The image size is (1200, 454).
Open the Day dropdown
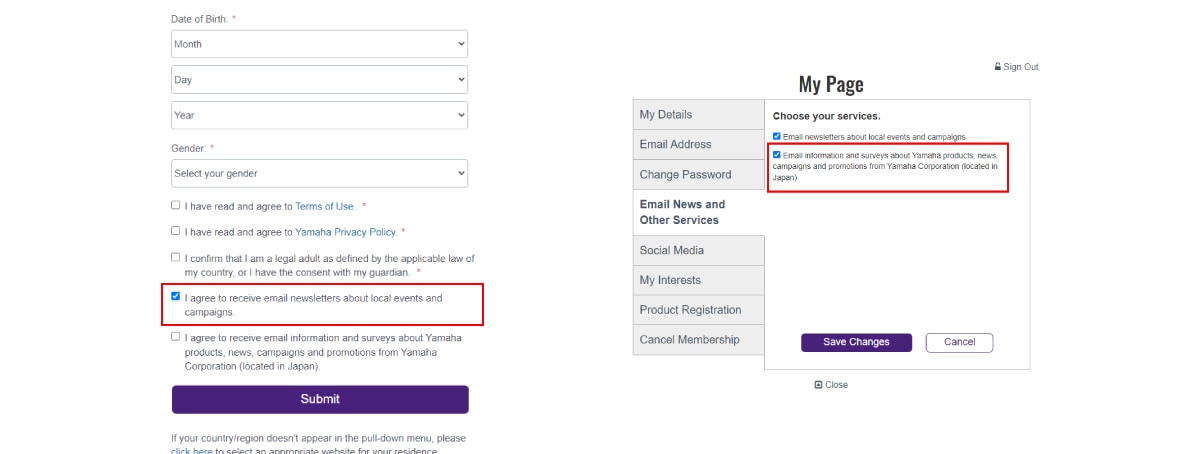pos(319,80)
